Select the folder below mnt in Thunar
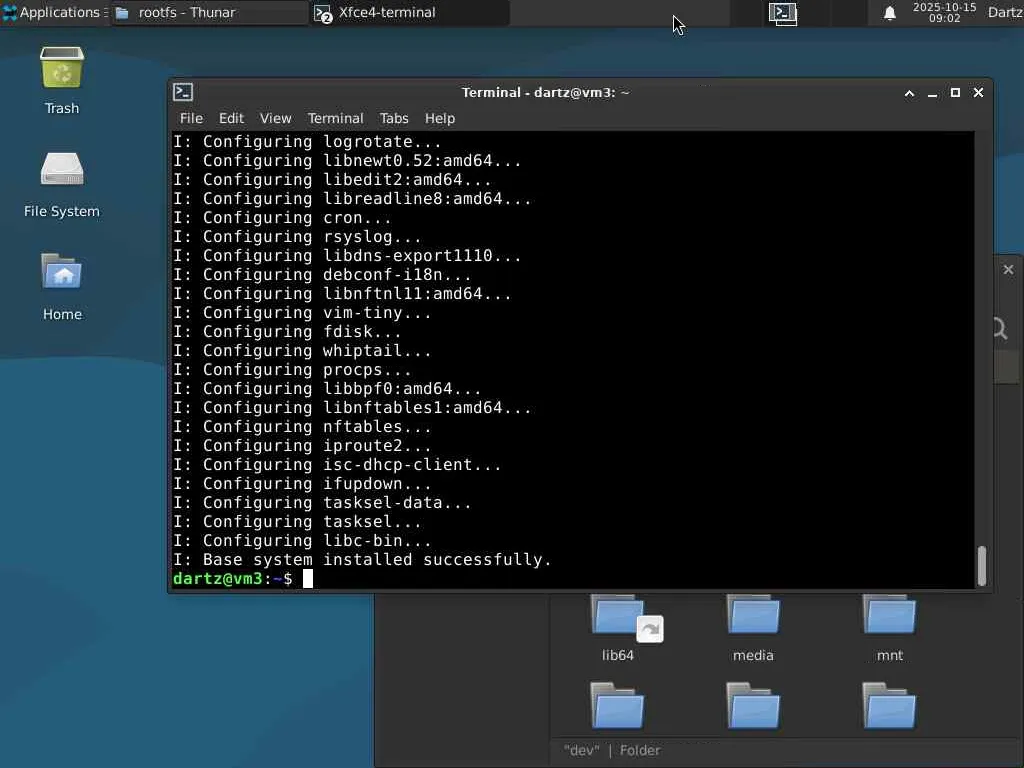This screenshot has width=1024, height=768. [889, 706]
